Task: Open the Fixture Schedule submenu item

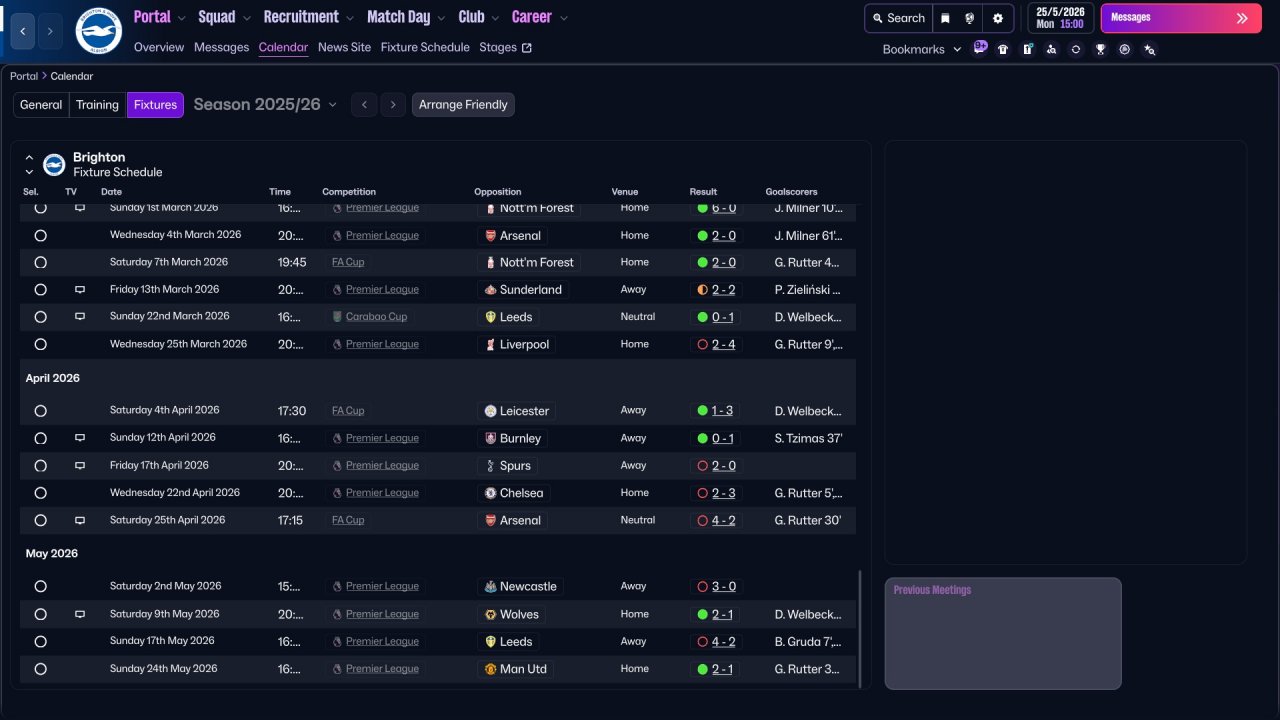Action: (x=425, y=47)
